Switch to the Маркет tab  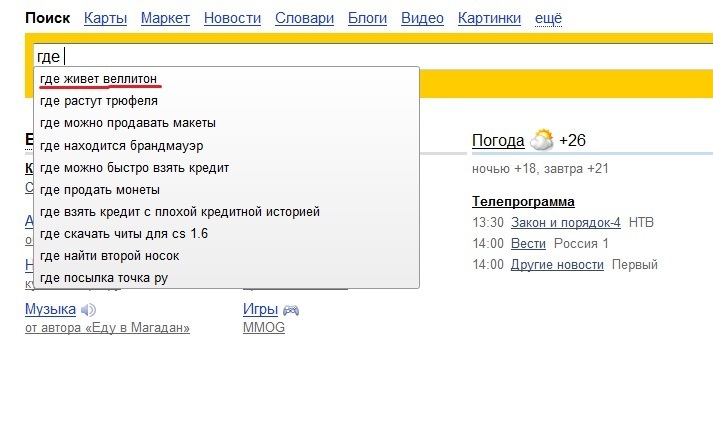[165, 18]
